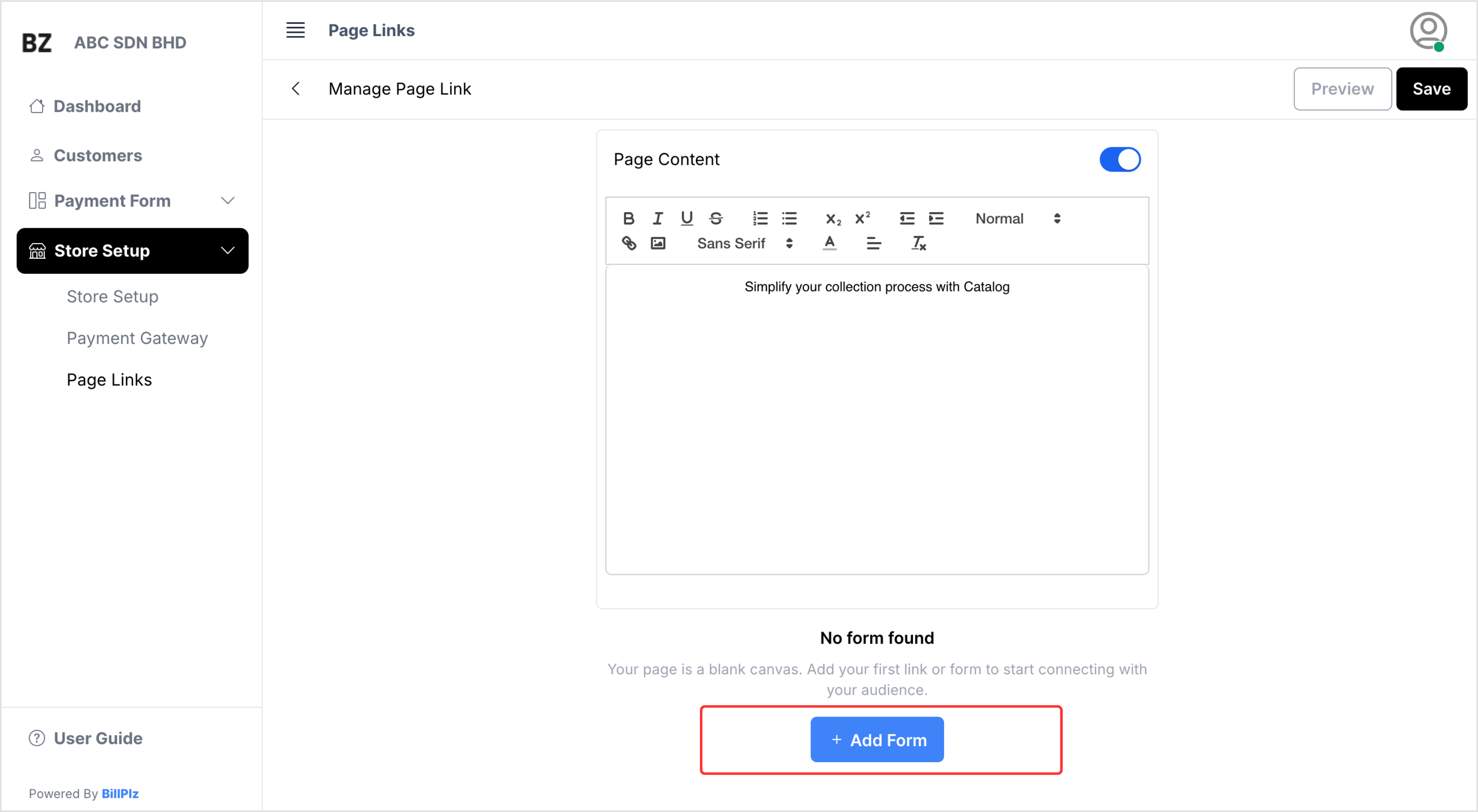
Task: Click inside the page content text area
Action: click(877, 419)
